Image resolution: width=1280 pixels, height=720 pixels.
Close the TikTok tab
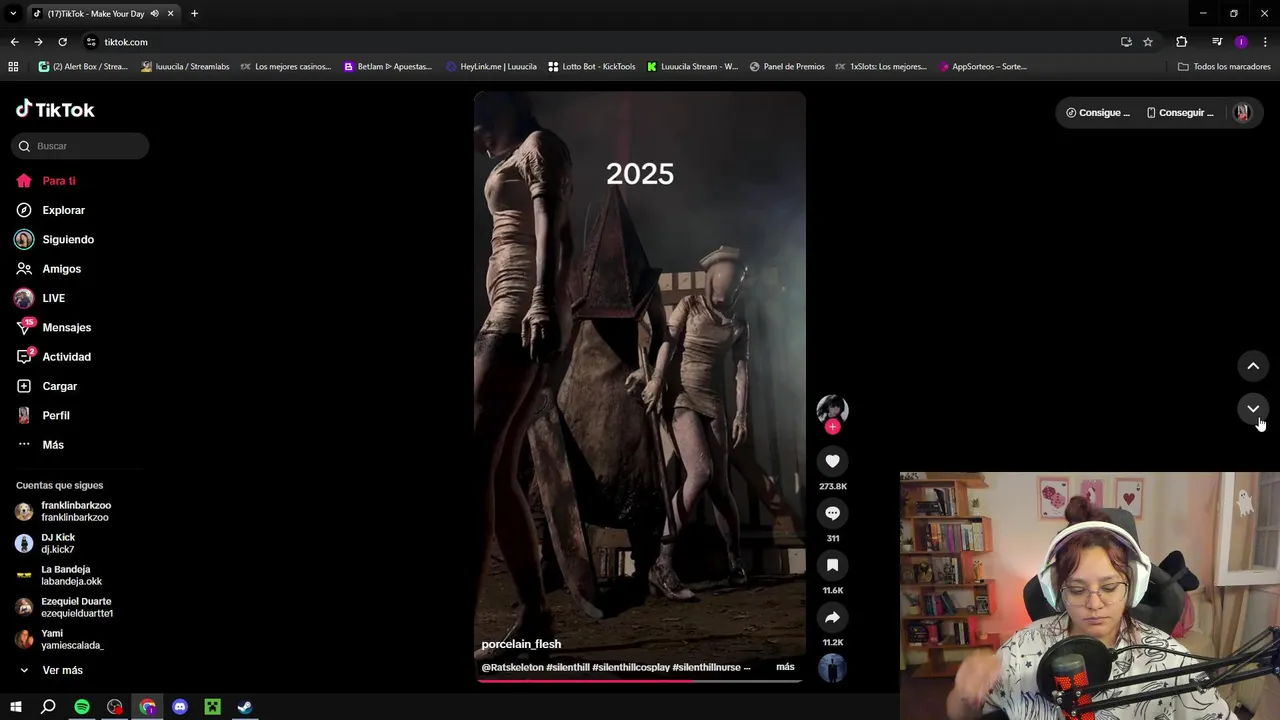click(170, 14)
